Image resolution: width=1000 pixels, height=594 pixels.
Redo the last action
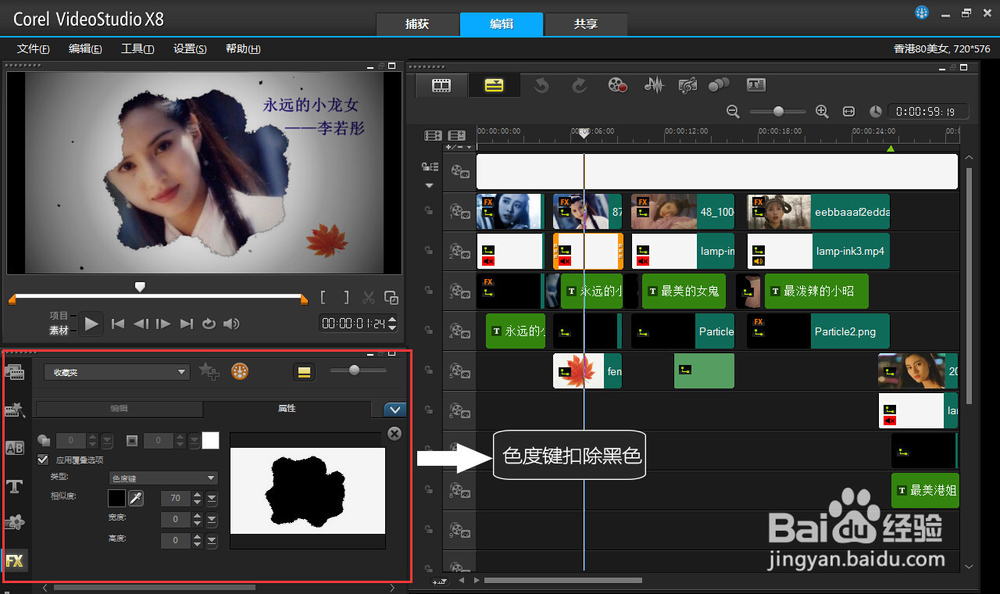tap(579, 85)
